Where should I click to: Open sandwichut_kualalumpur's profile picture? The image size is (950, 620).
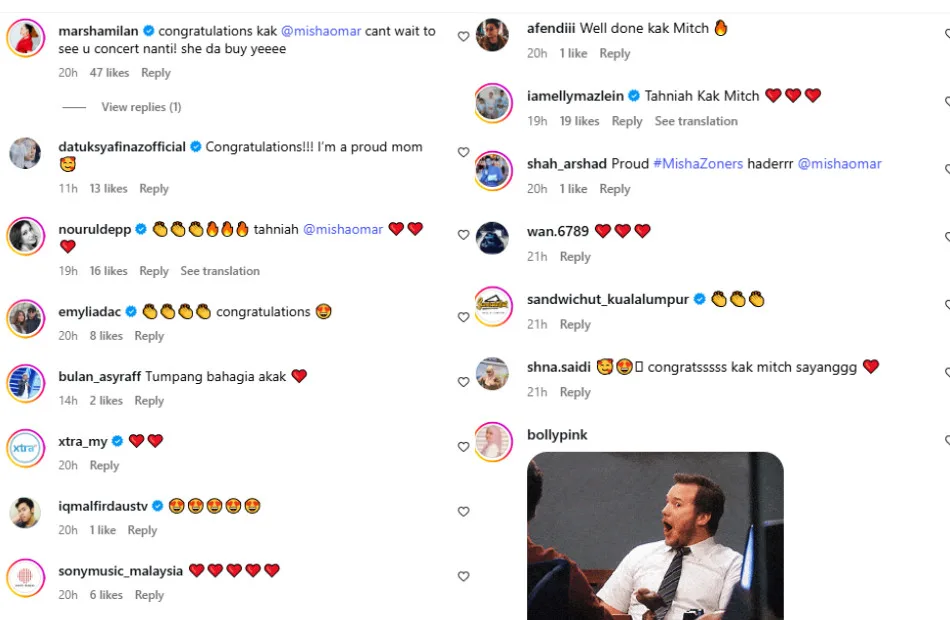tap(493, 306)
